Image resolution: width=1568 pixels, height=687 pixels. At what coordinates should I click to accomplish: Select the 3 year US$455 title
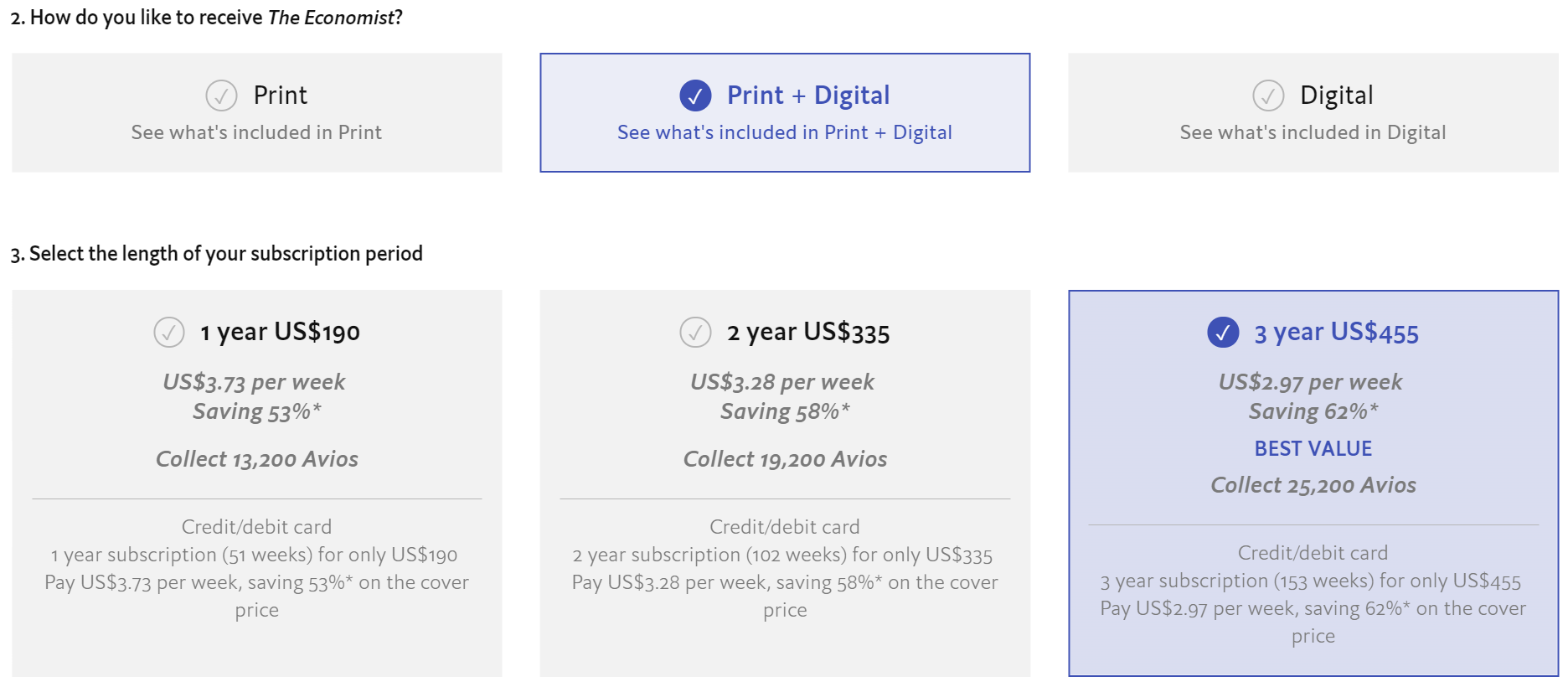(1336, 333)
